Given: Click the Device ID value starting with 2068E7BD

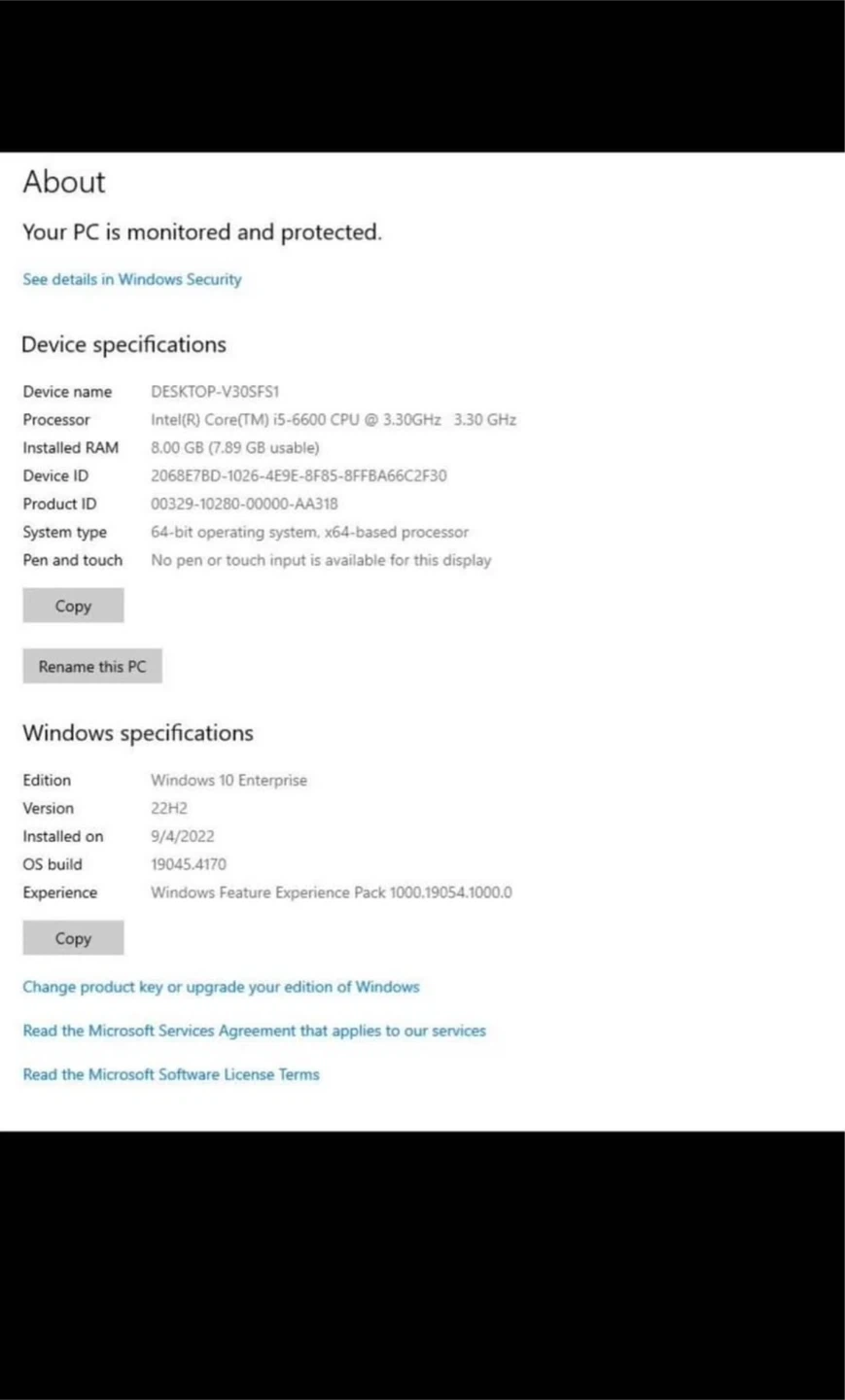Looking at the screenshot, I should coord(299,476).
